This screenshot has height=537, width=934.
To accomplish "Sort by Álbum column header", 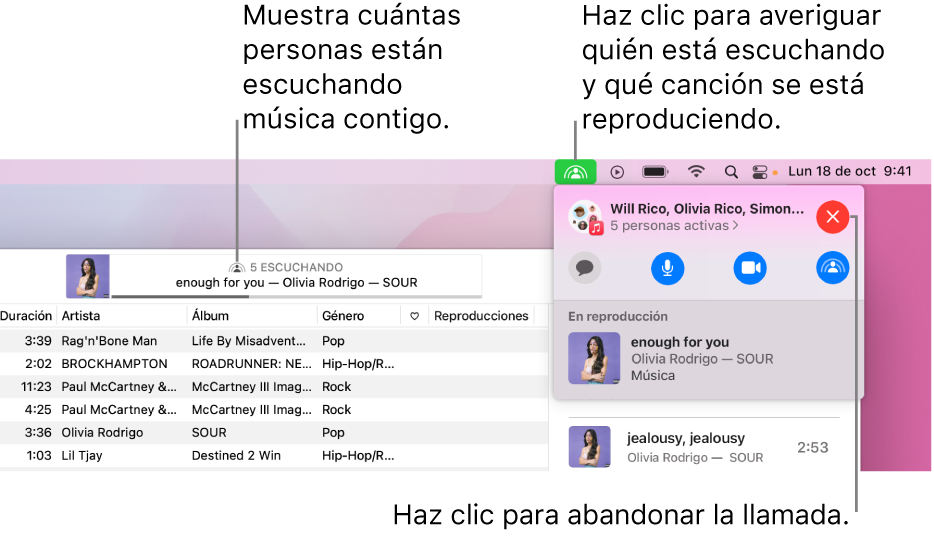I will 210,316.
